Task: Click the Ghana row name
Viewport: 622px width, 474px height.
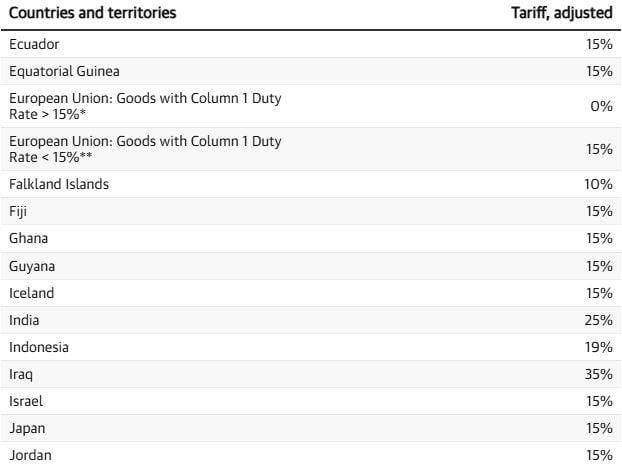Action: click(28, 239)
